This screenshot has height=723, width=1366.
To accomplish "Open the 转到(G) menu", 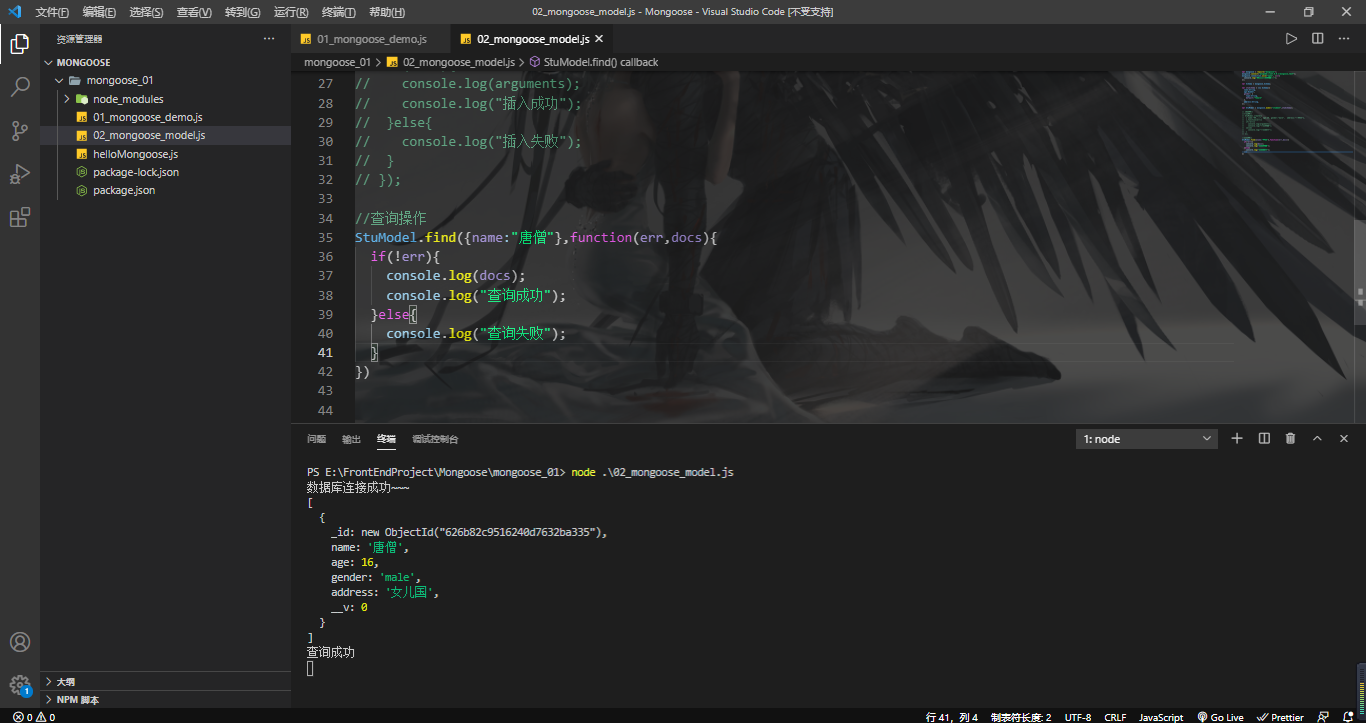I will pos(242,12).
